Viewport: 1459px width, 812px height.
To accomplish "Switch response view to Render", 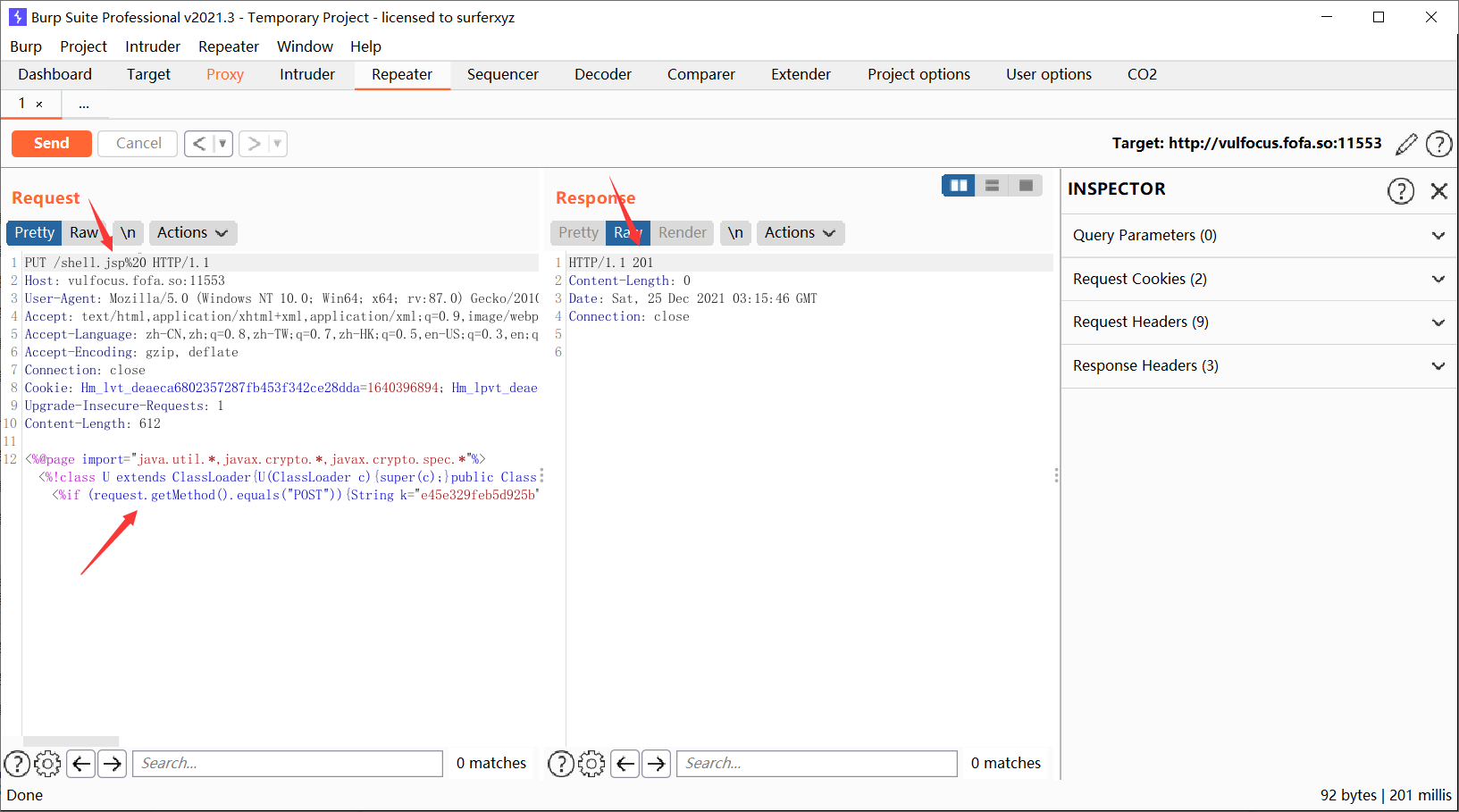I will [682, 232].
